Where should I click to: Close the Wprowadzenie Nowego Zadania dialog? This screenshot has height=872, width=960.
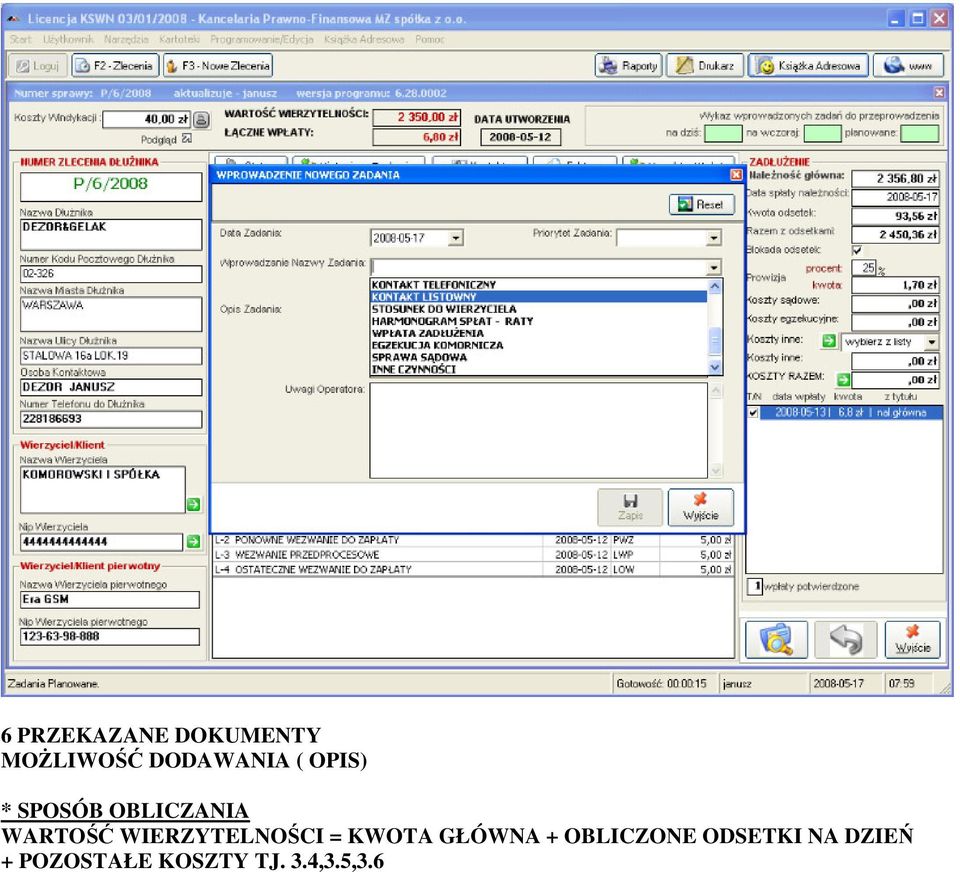[x=737, y=175]
